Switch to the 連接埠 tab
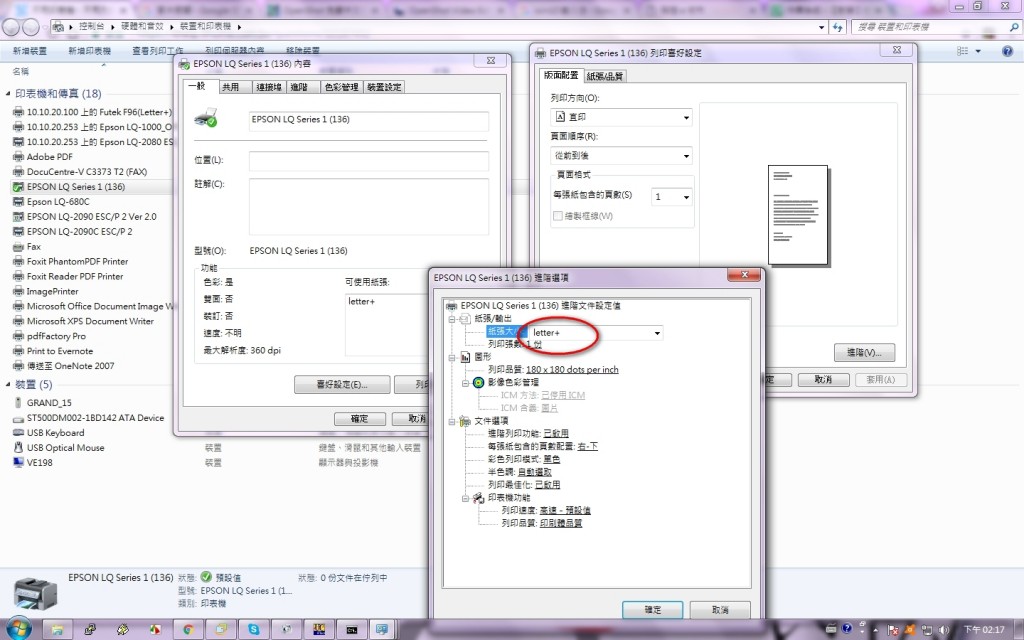Image resolution: width=1024 pixels, height=640 pixels. pos(269,87)
